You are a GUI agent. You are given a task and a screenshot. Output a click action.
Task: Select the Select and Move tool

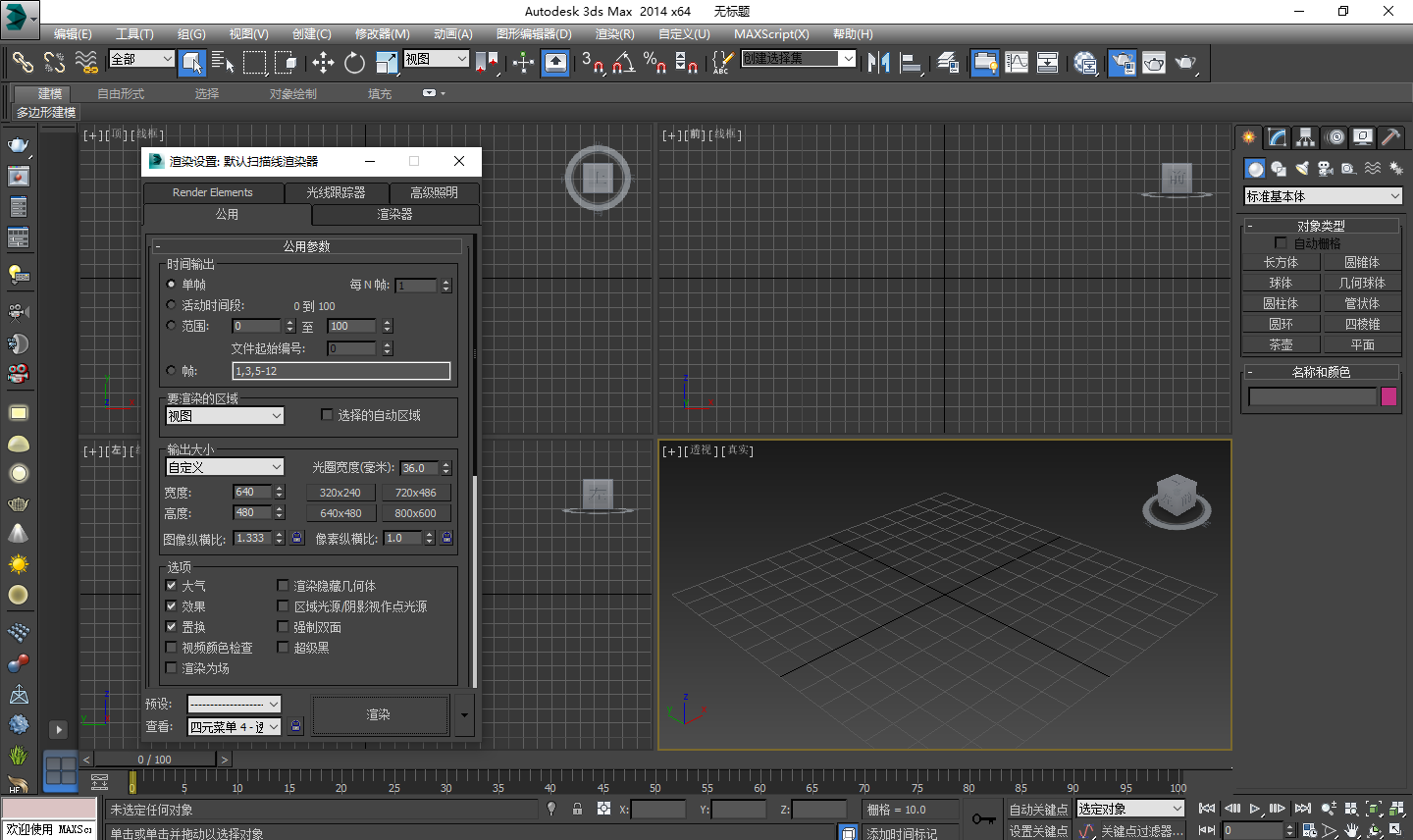pyautogui.click(x=324, y=63)
